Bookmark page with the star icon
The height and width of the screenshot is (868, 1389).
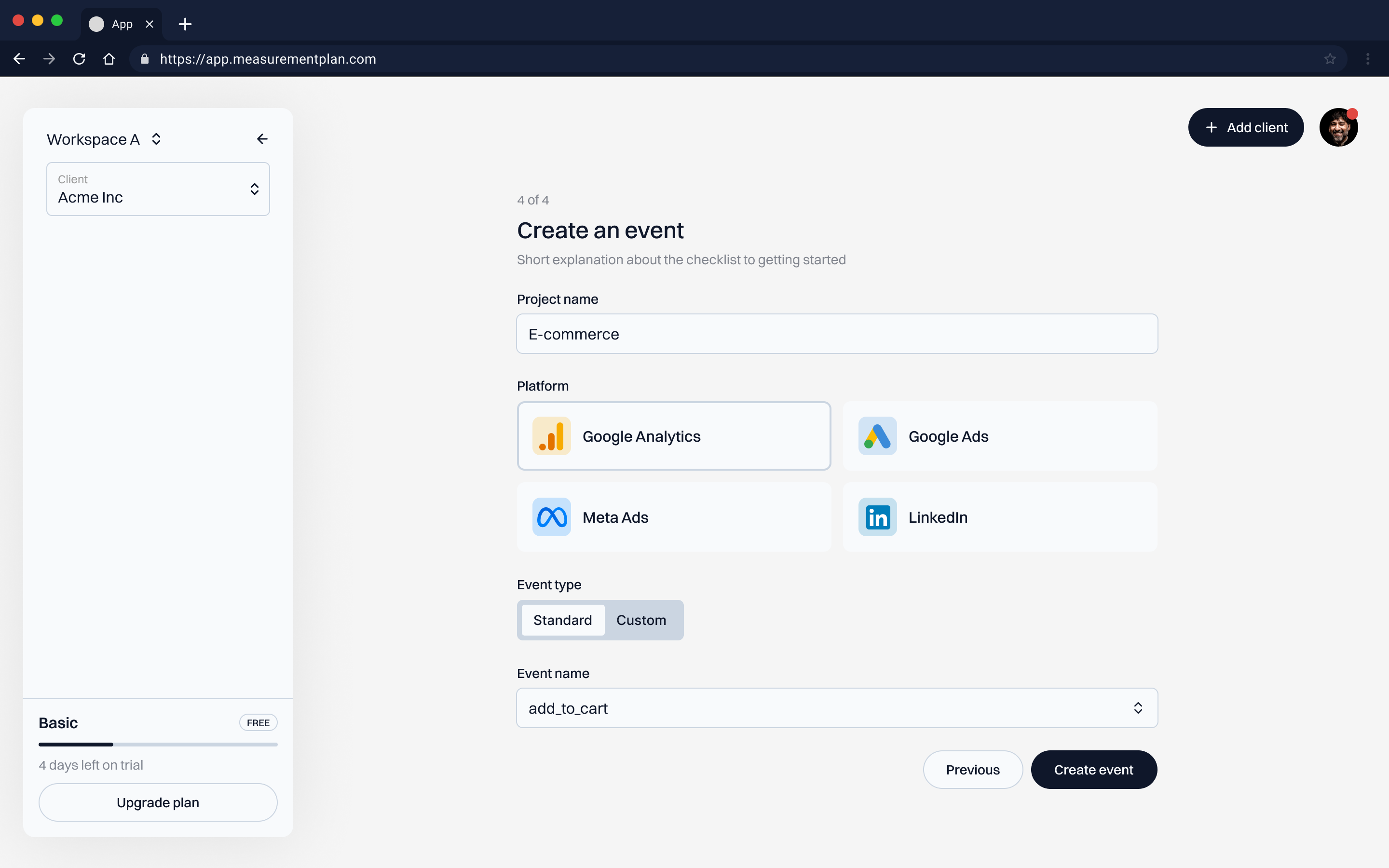(1329, 58)
